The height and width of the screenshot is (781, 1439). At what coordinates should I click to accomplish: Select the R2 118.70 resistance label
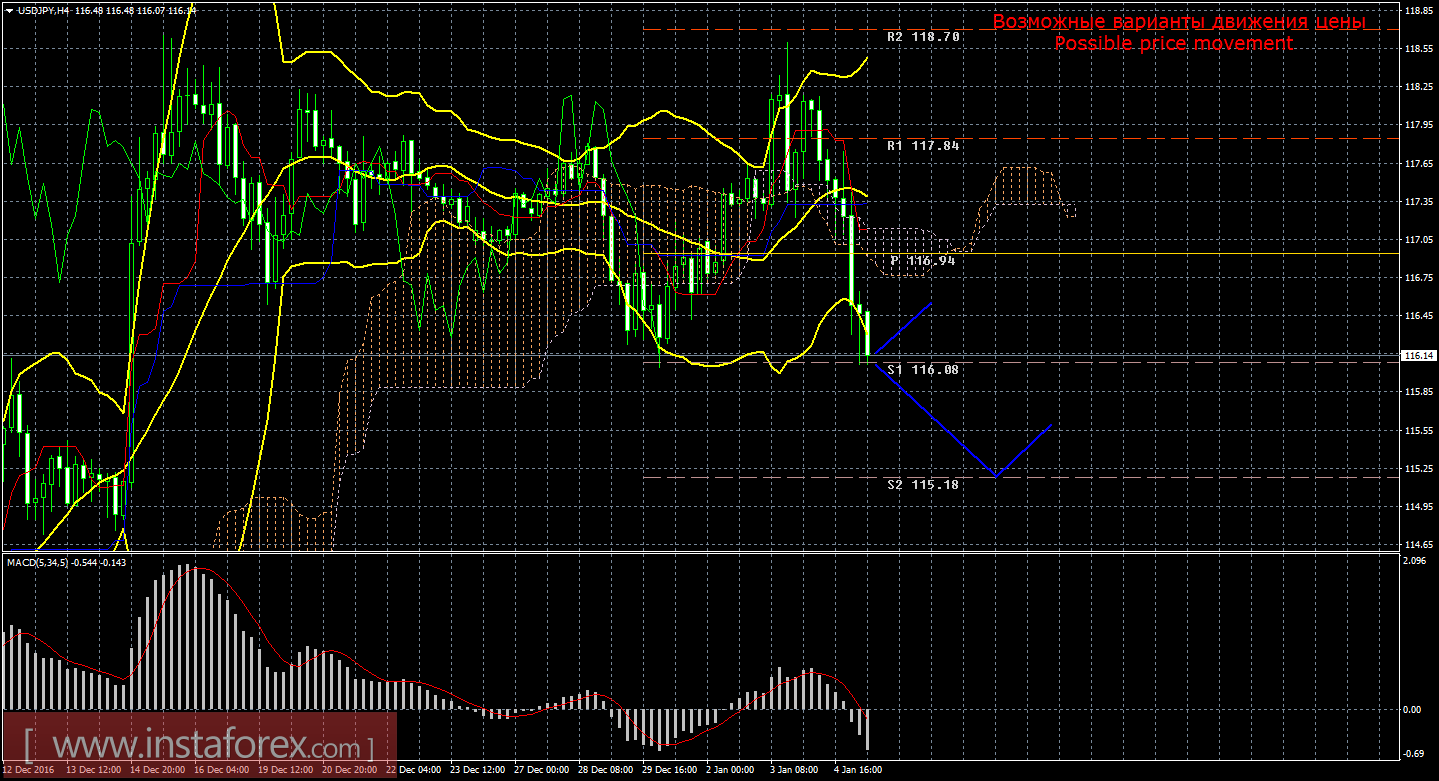click(x=923, y=36)
